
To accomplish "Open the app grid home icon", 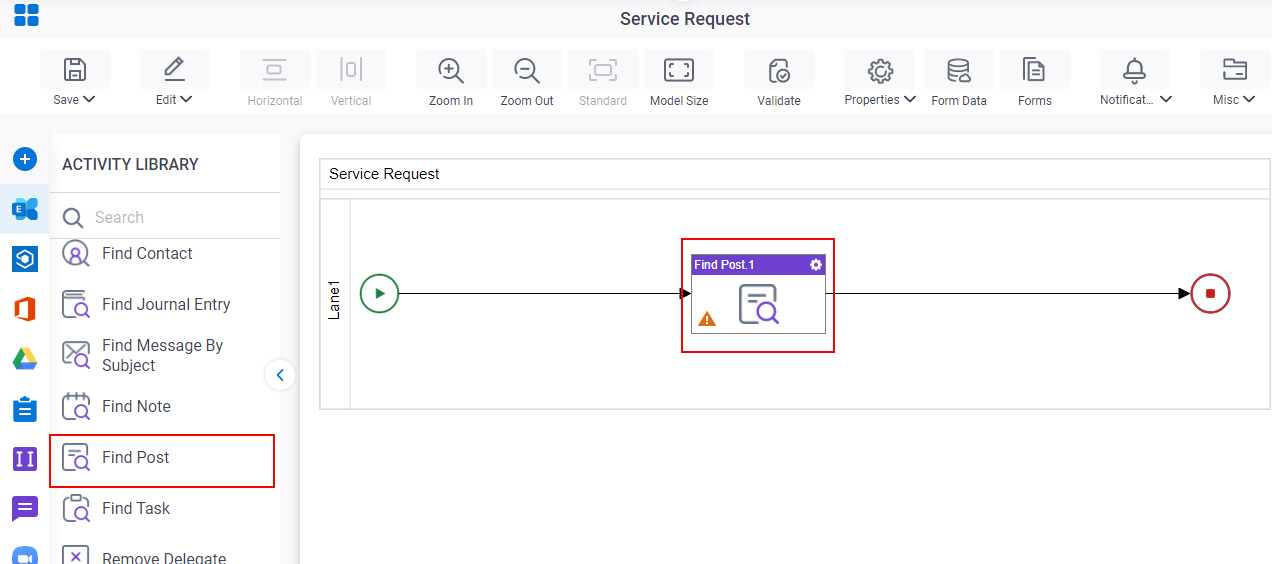I will [x=26, y=15].
